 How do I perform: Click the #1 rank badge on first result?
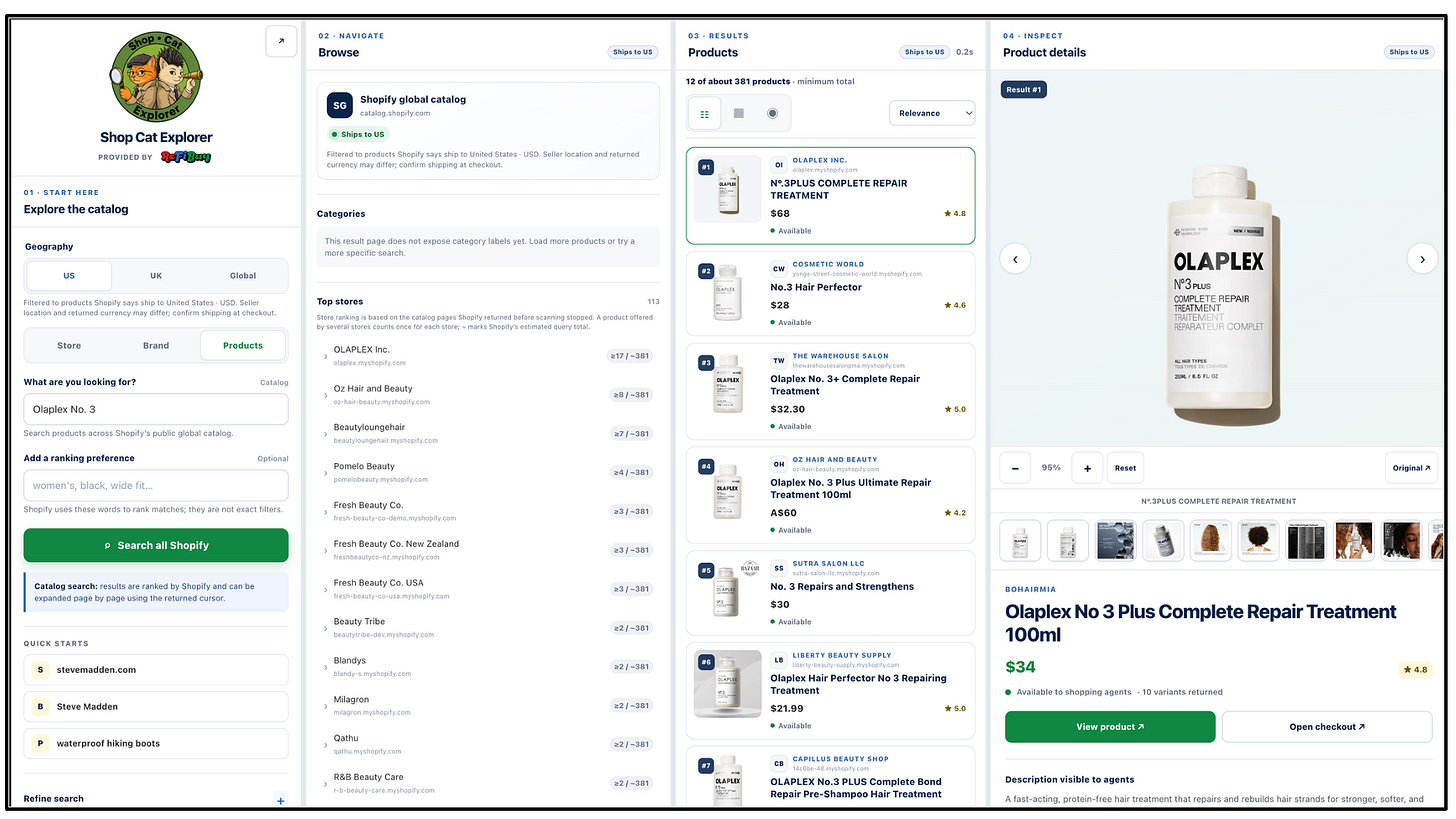pos(706,167)
